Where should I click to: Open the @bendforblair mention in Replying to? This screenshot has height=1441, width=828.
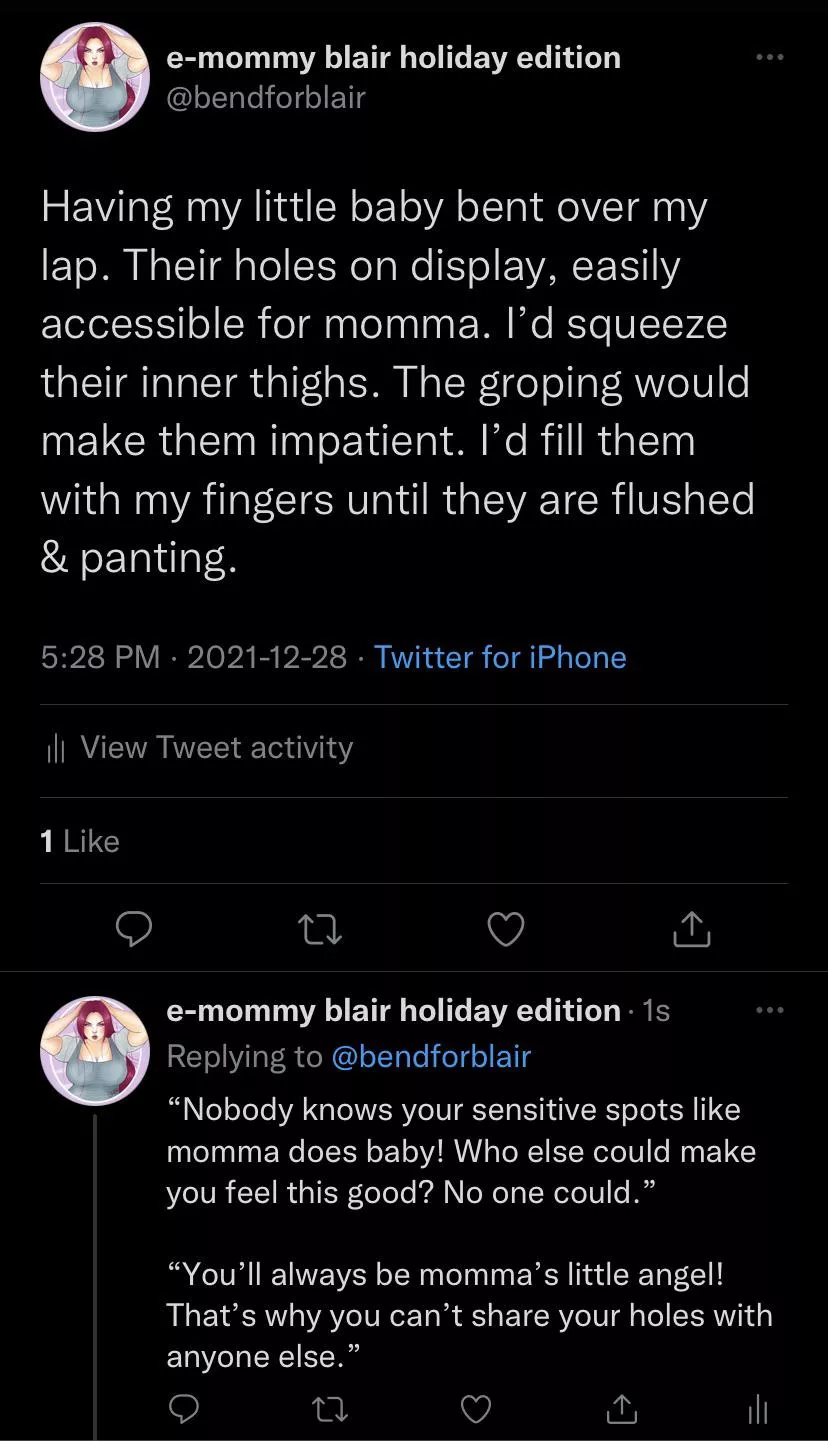tap(430, 1056)
